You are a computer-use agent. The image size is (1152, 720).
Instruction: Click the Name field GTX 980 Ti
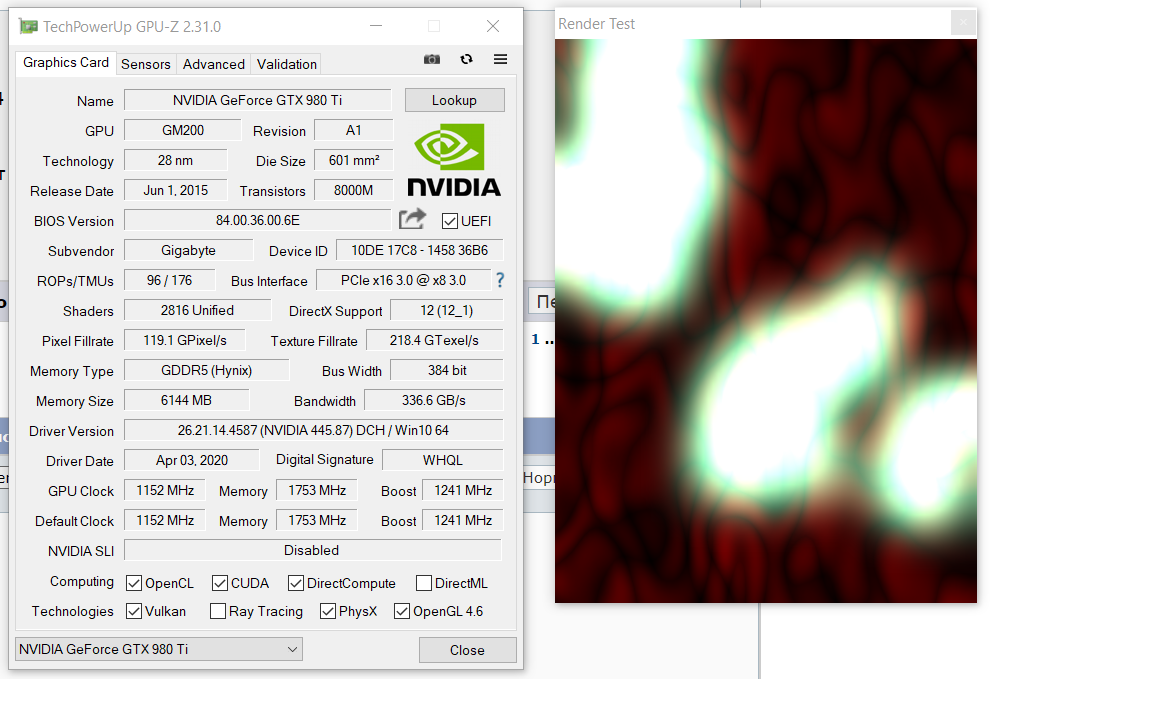coord(258,100)
